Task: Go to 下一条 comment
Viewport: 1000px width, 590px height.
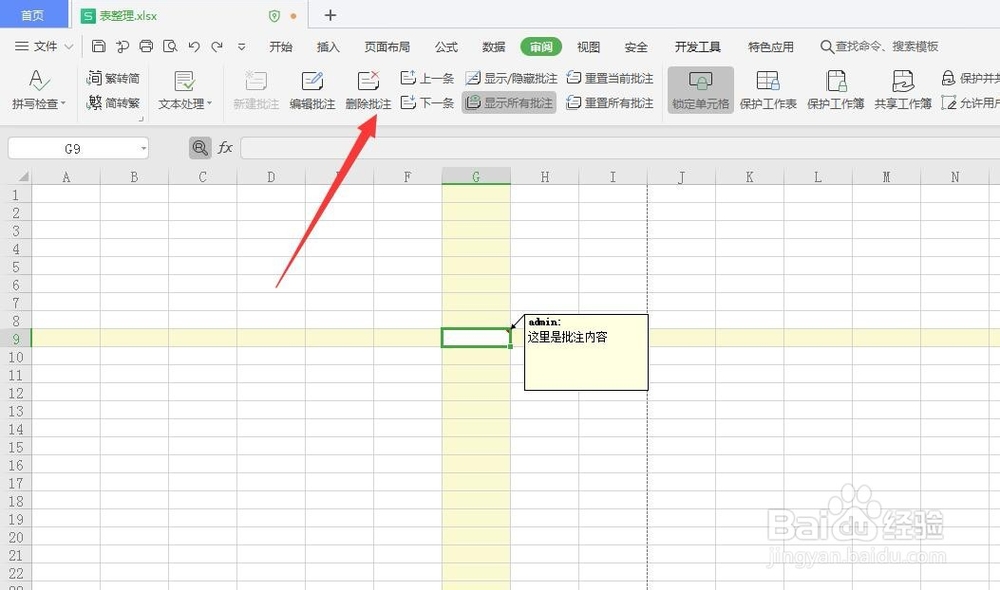Action: 427,103
